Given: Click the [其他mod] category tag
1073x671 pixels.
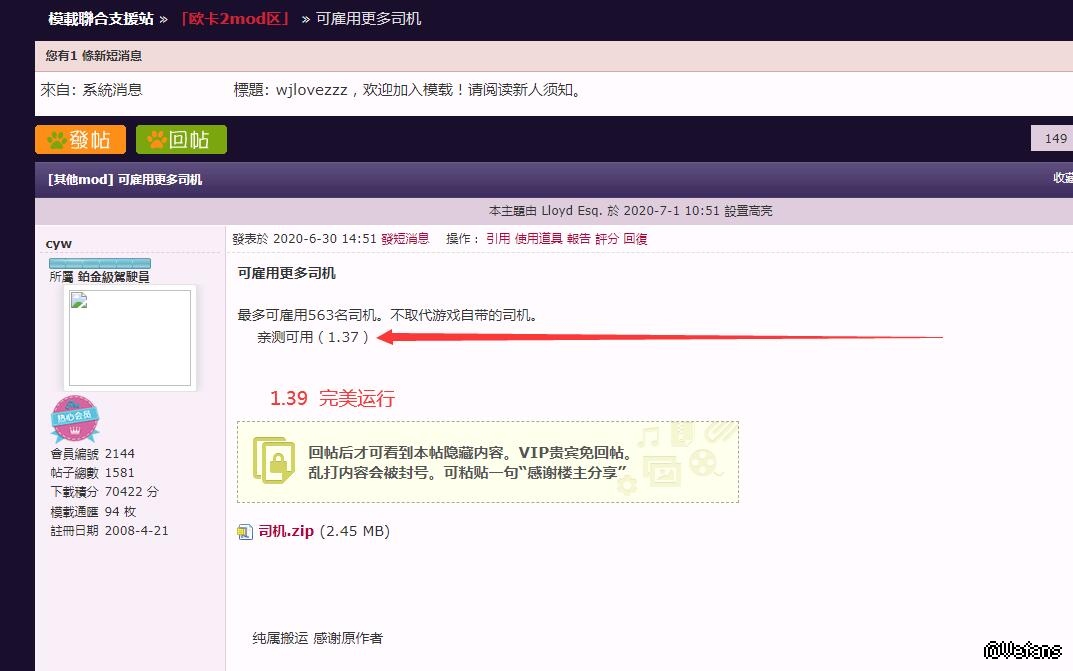Looking at the screenshot, I should [81, 179].
